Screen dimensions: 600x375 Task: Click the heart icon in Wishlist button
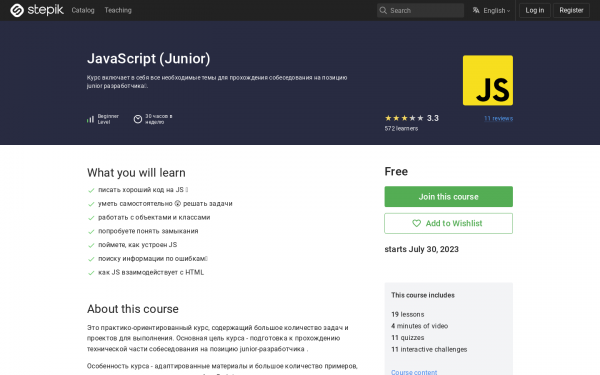coord(416,223)
